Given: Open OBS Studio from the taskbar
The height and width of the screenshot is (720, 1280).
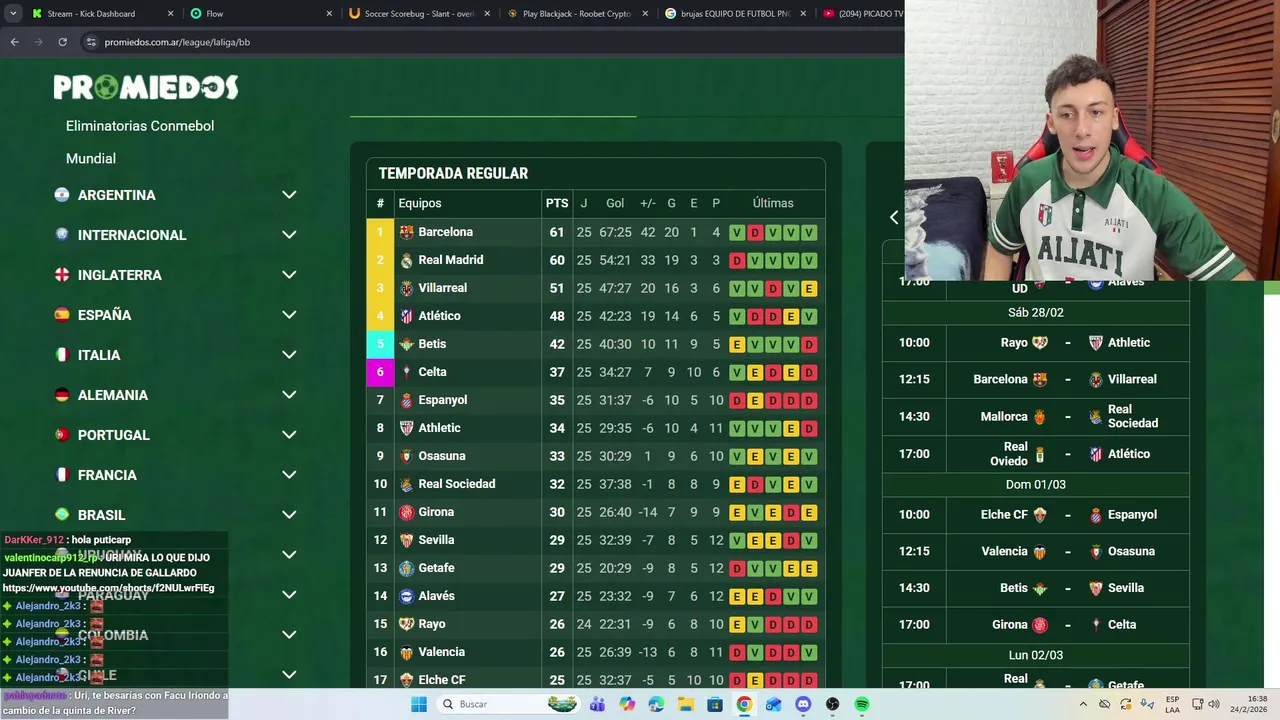Looking at the screenshot, I should pos(833,704).
